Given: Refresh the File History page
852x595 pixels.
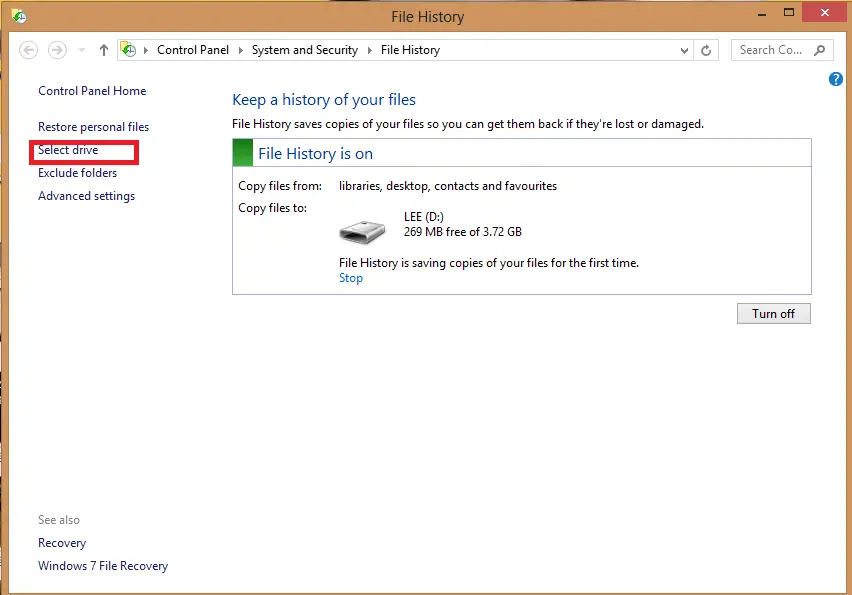Looking at the screenshot, I should 706,51.
